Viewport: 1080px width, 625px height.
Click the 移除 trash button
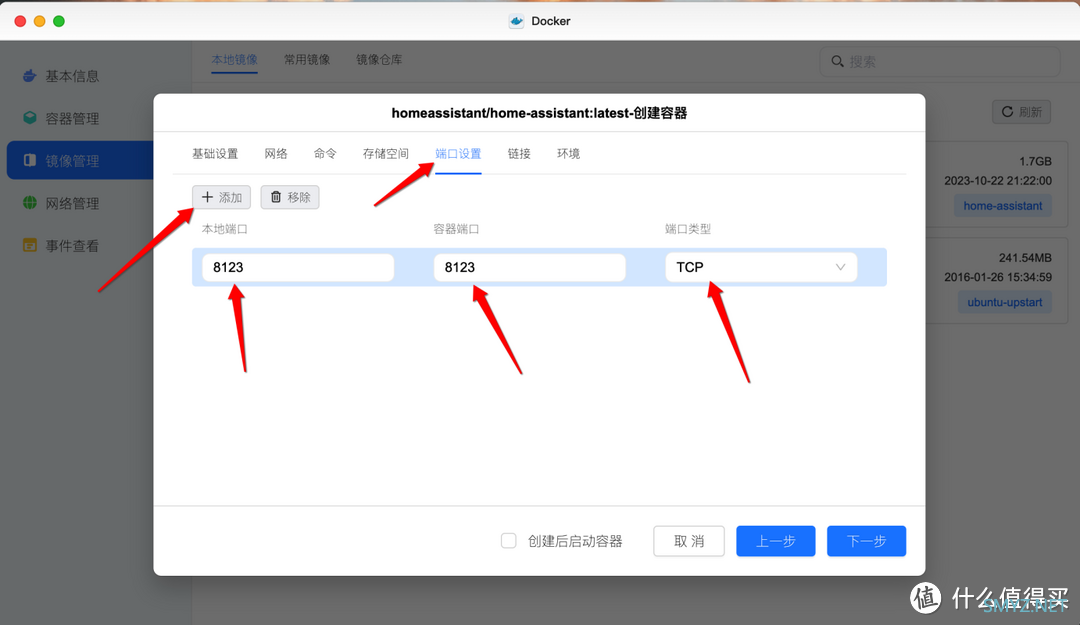click(290, 197)
